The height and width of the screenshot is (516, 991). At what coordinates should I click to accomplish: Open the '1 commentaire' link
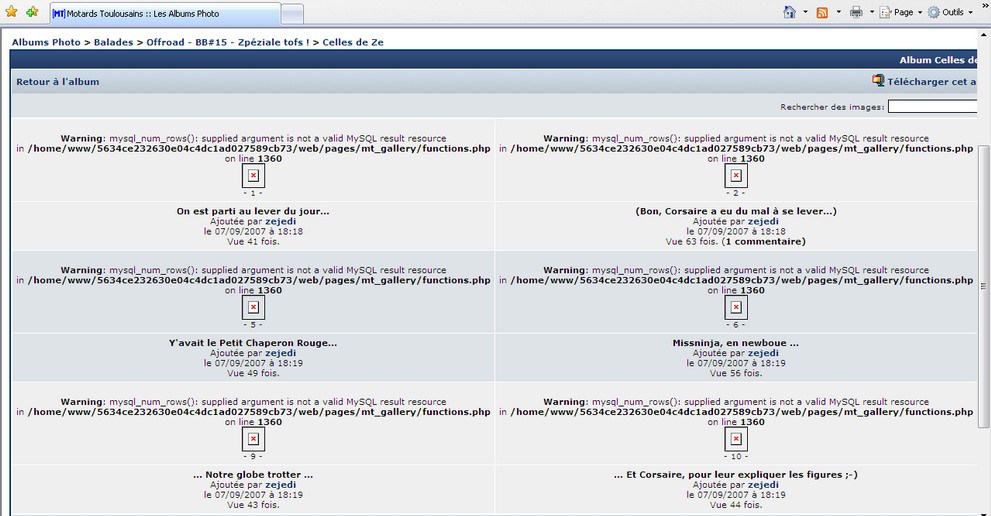point(765,242)
